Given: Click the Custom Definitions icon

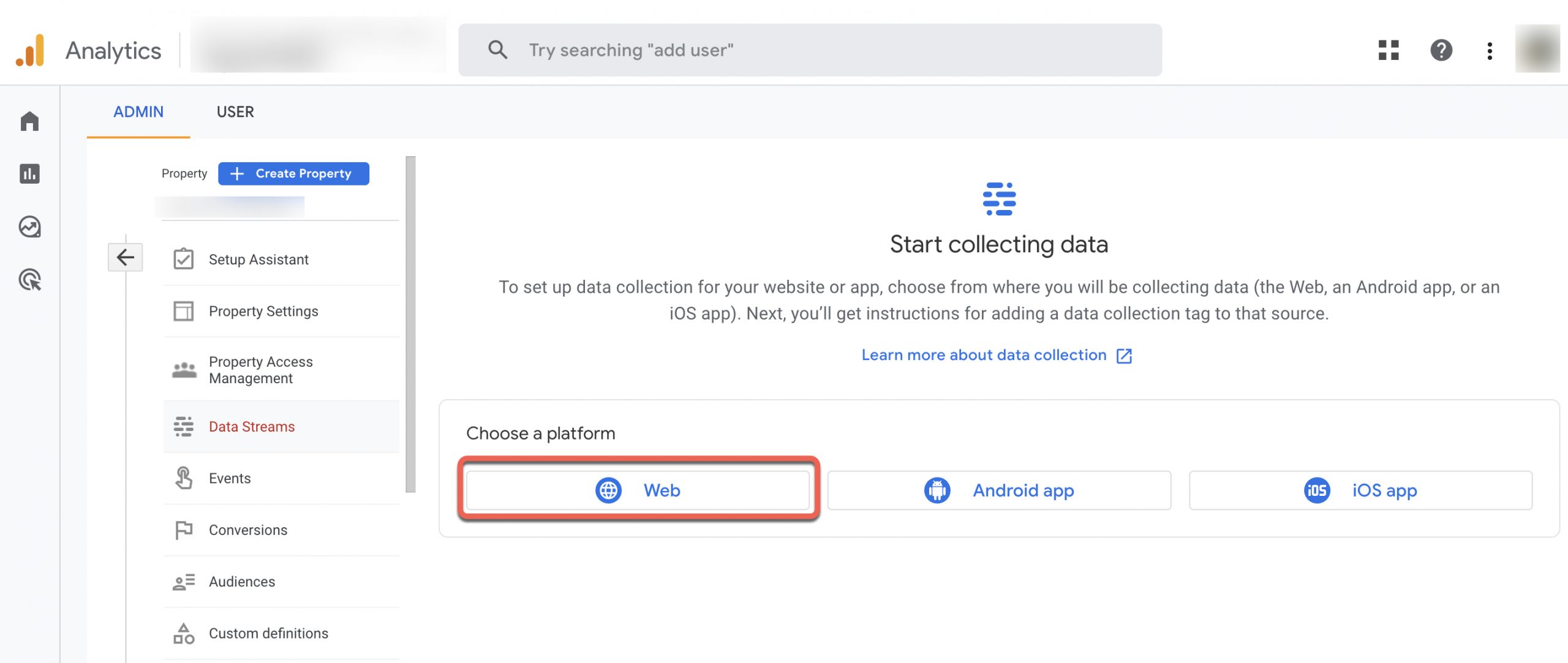Looking at the screenshot, I should (182, 632).
